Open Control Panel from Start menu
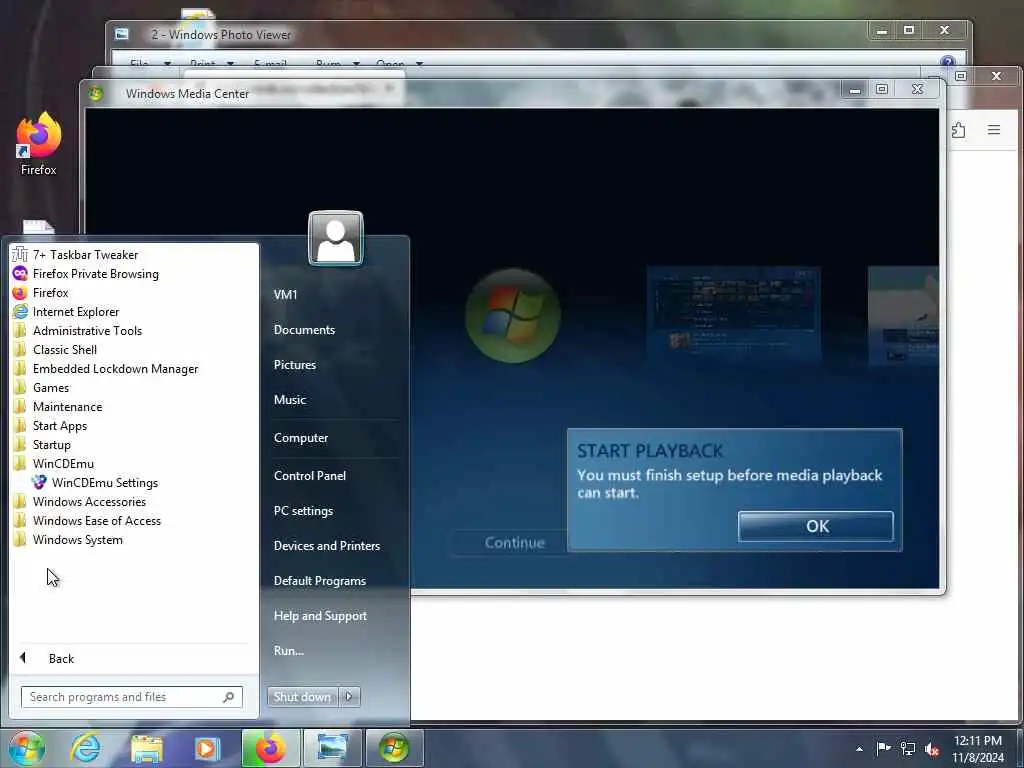 pyautogui.click(x=310, y=475)
